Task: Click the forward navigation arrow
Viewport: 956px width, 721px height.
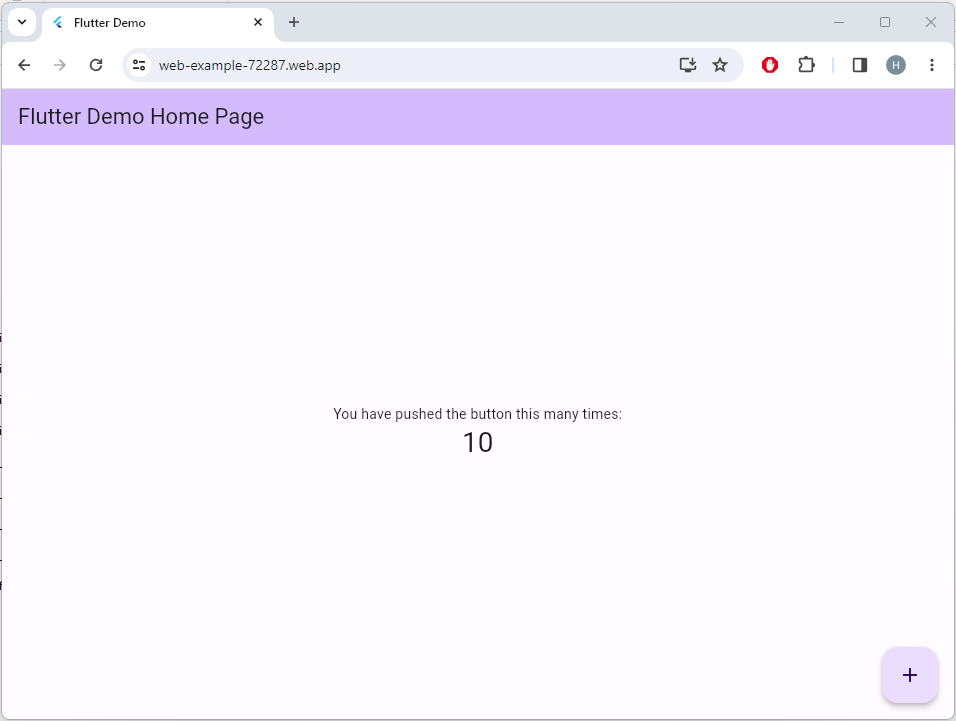Action: [x=60, y=65]
